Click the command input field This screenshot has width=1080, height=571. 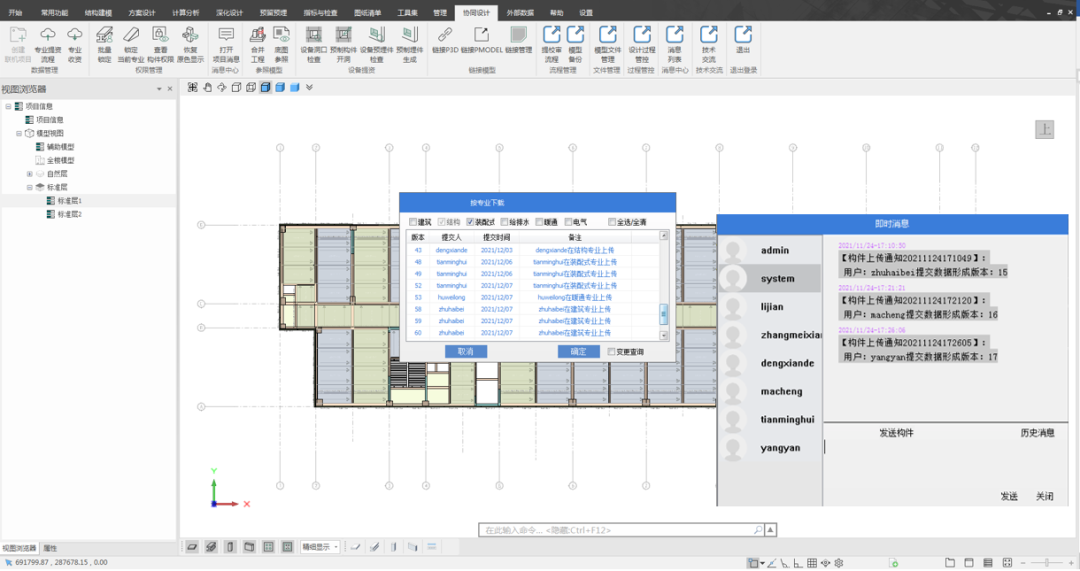pos(621,530)
